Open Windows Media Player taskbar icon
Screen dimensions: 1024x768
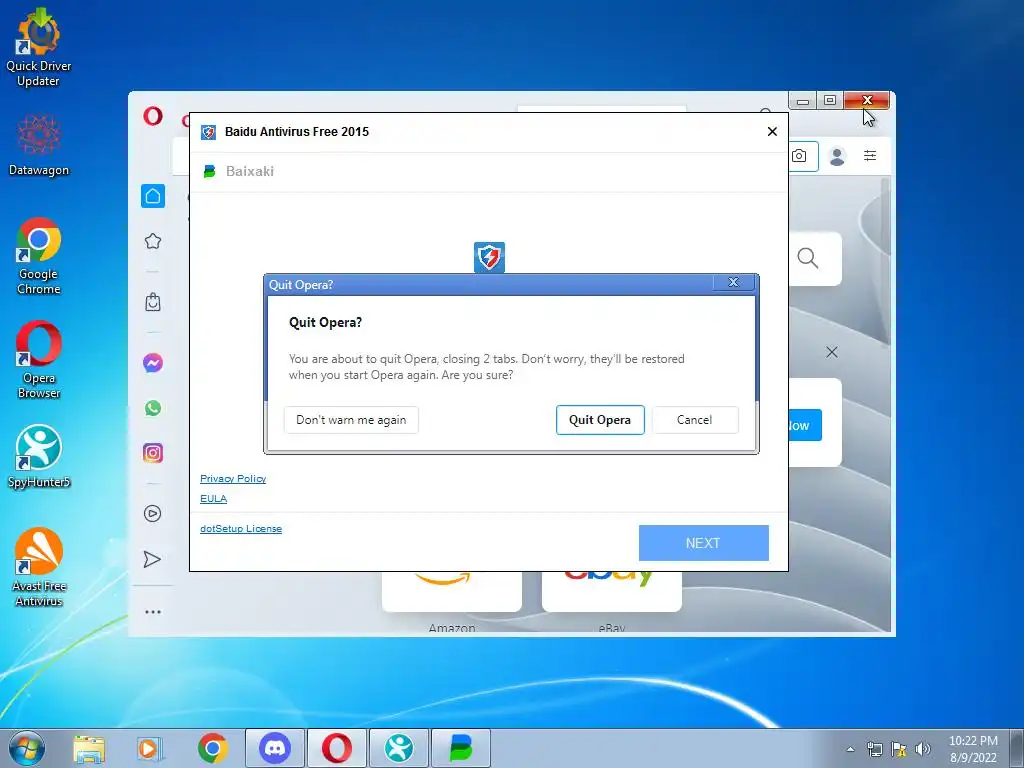tap(150, 748)
